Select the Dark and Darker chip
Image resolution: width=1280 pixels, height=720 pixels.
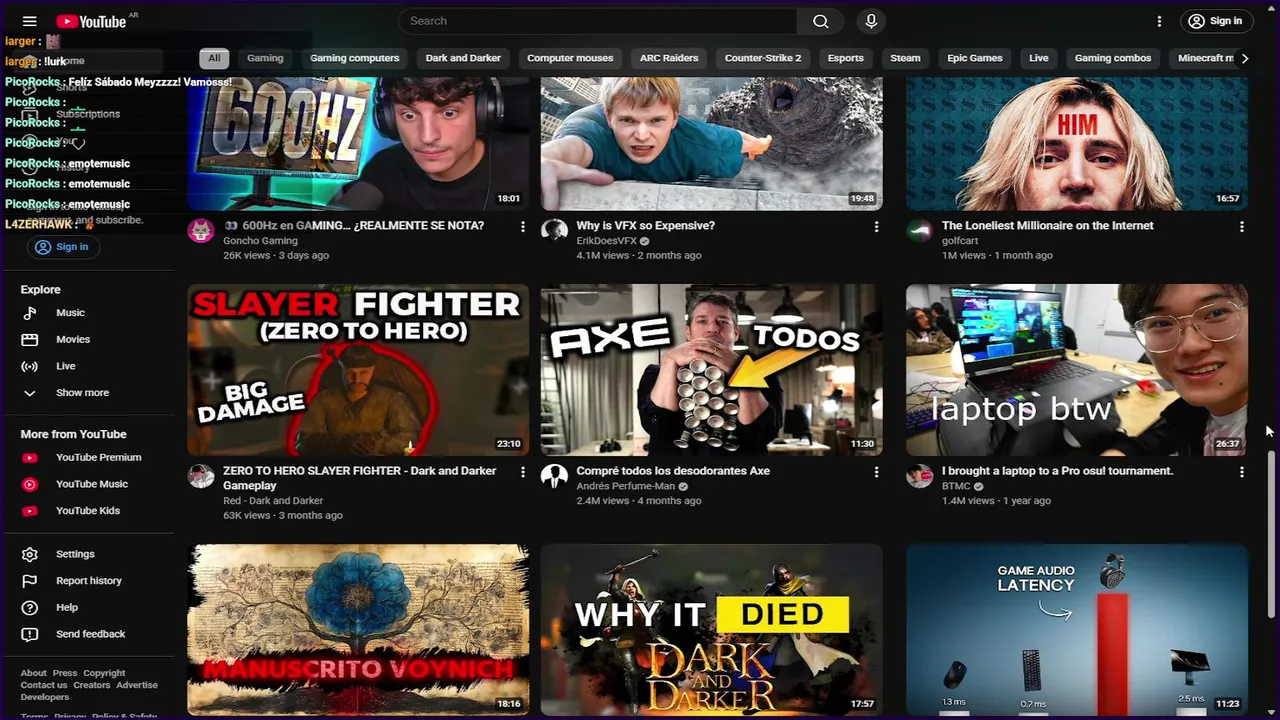[463, 58]
